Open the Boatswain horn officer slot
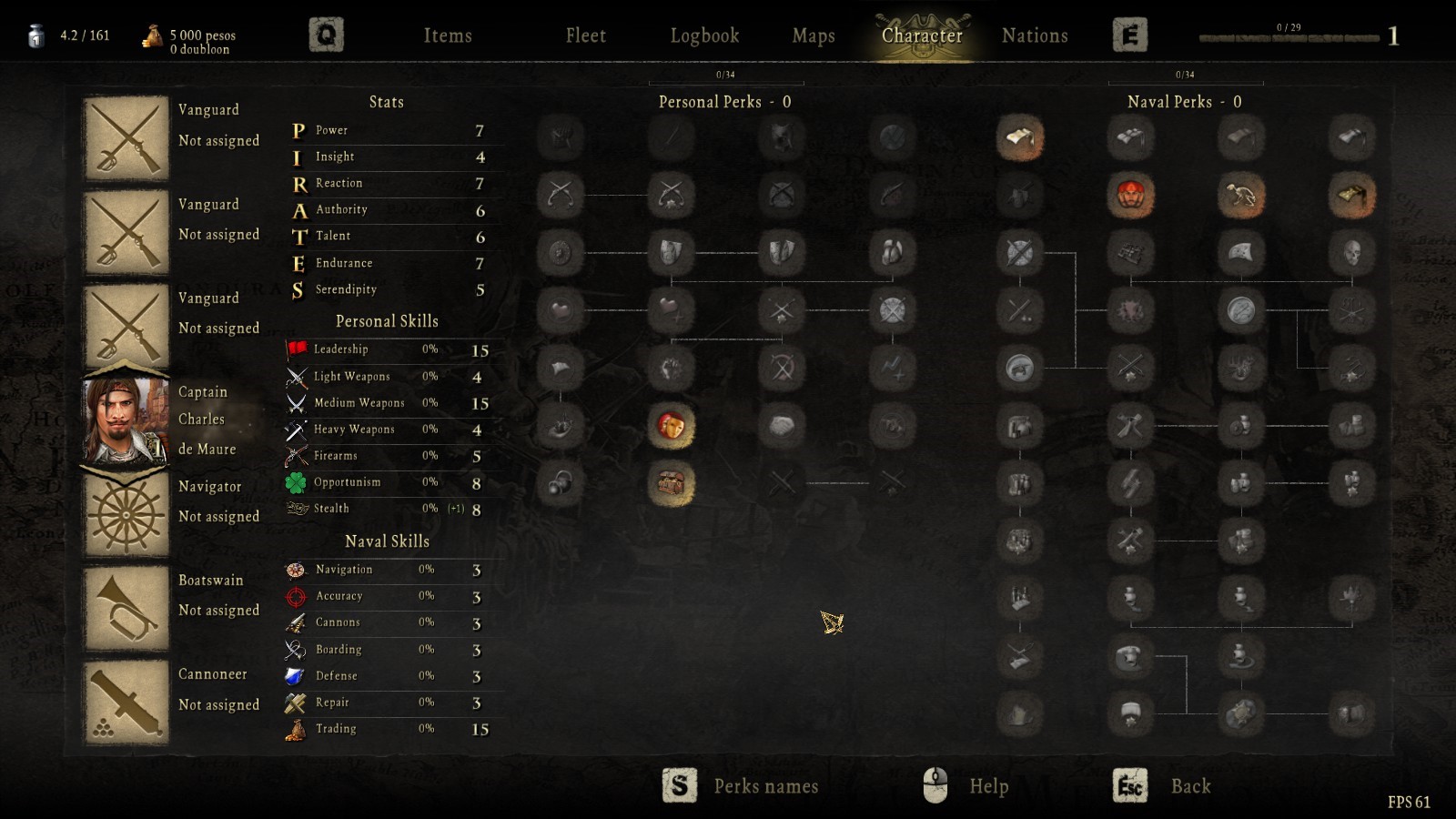1456x819 pixels. click(126, 608)
